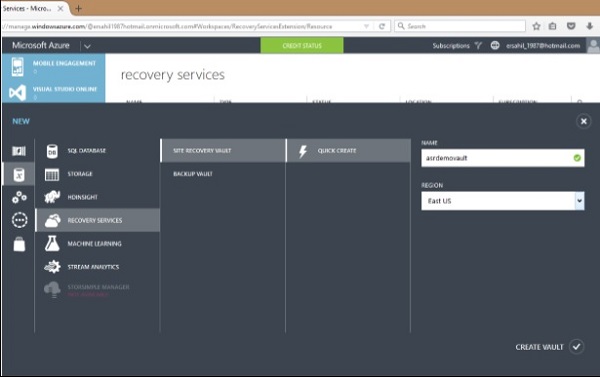The width and height of the screenshot is (600, 378).
Task: Click the Stream Analytics gear icon
Action: 52,266
